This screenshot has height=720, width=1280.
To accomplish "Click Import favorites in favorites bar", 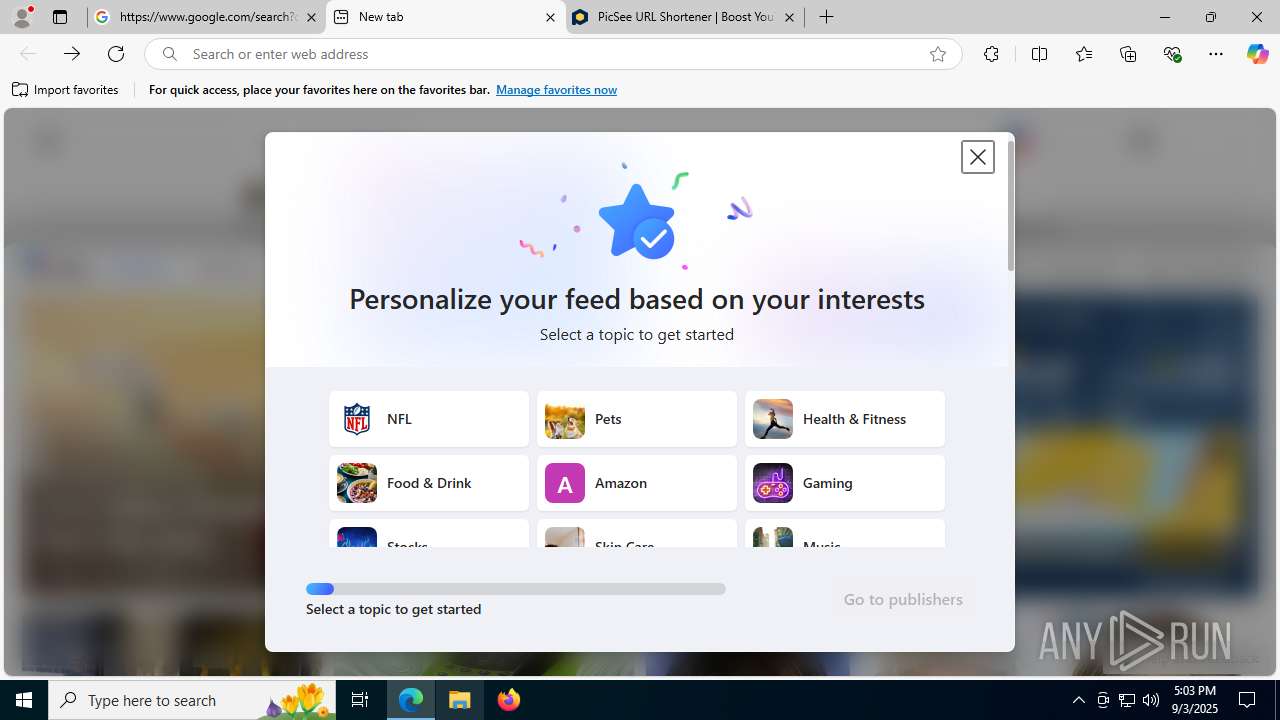I will pos(65,90).
